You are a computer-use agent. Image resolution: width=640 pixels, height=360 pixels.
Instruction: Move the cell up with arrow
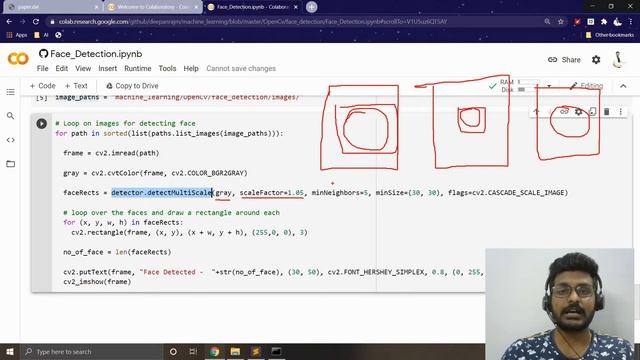(x=536, y=111)
